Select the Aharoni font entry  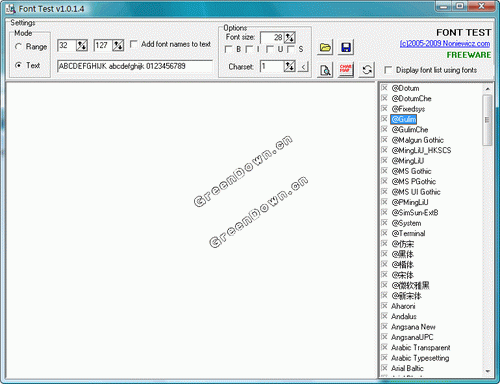[403, 306]
